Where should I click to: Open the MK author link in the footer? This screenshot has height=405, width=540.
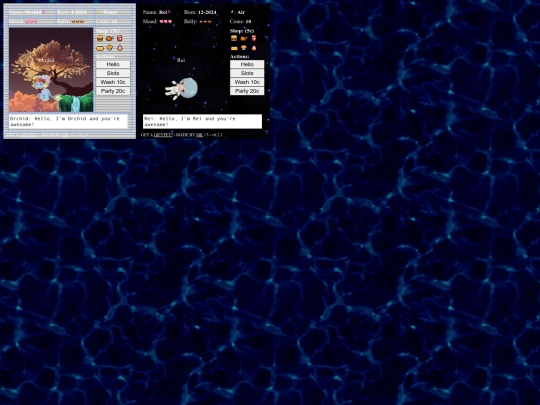[x=199, y=135]
